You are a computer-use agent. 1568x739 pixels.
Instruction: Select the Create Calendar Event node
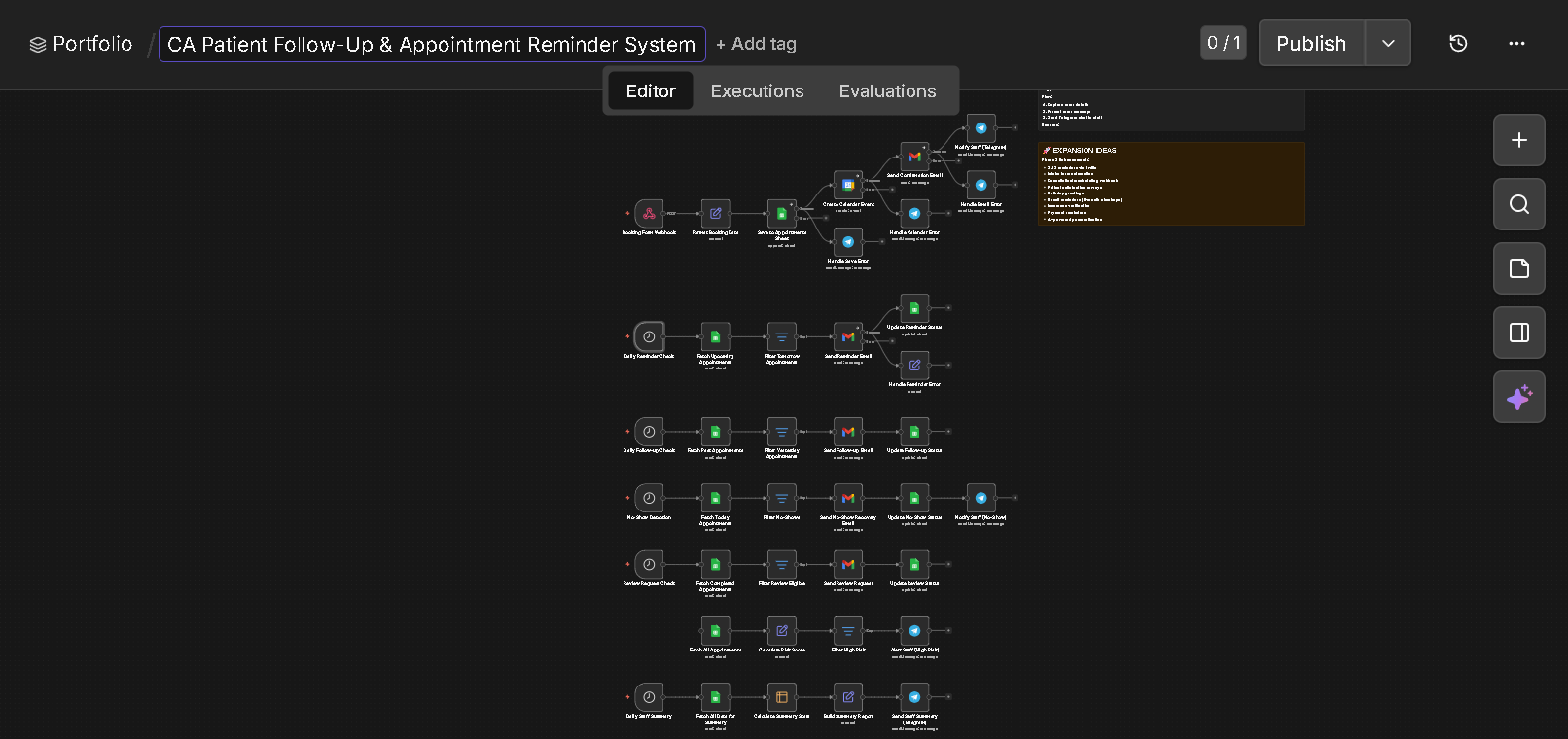[848, 185]
